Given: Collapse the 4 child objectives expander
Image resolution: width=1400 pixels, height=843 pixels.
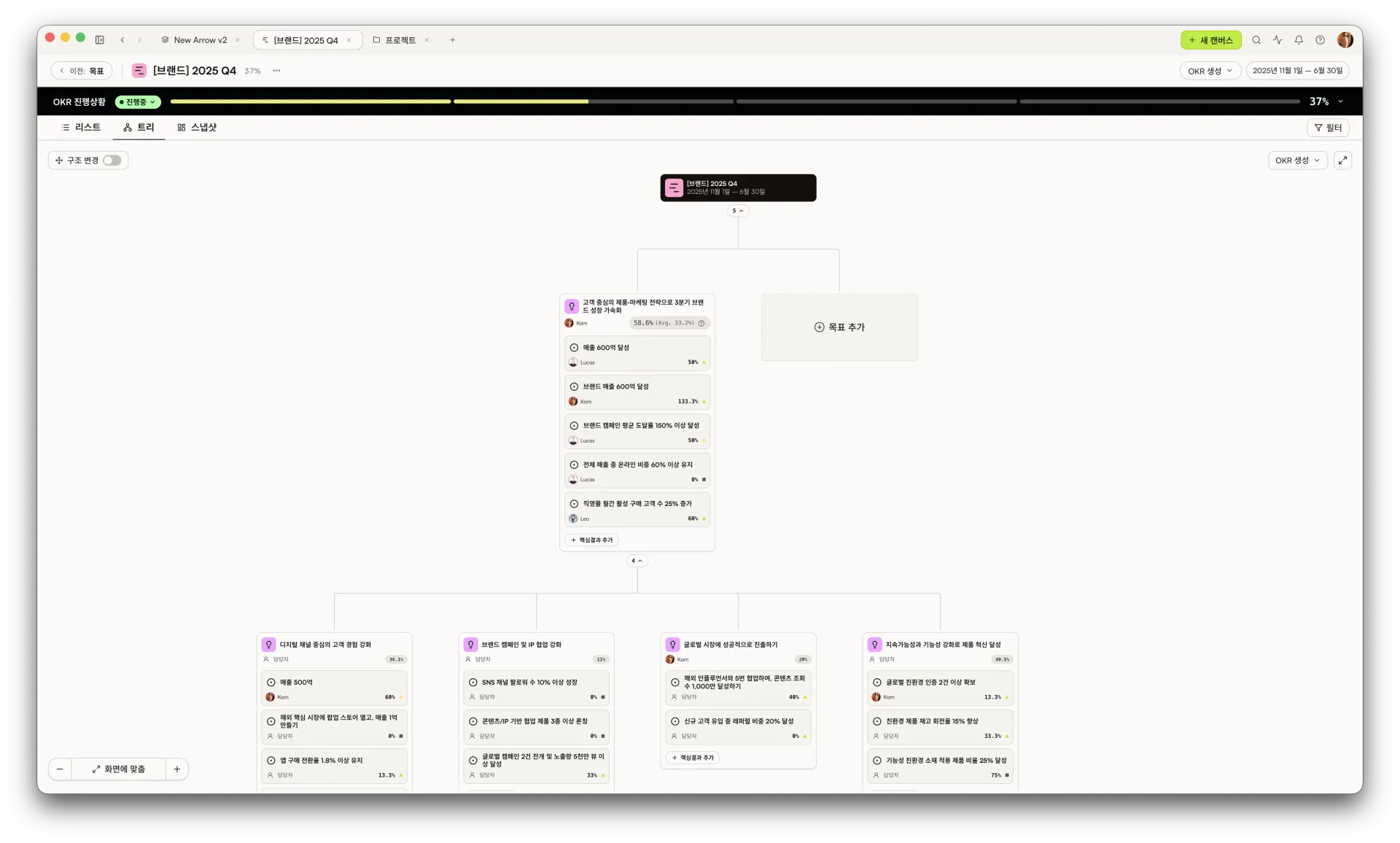Looking at the screenshot, I should 637,561.
